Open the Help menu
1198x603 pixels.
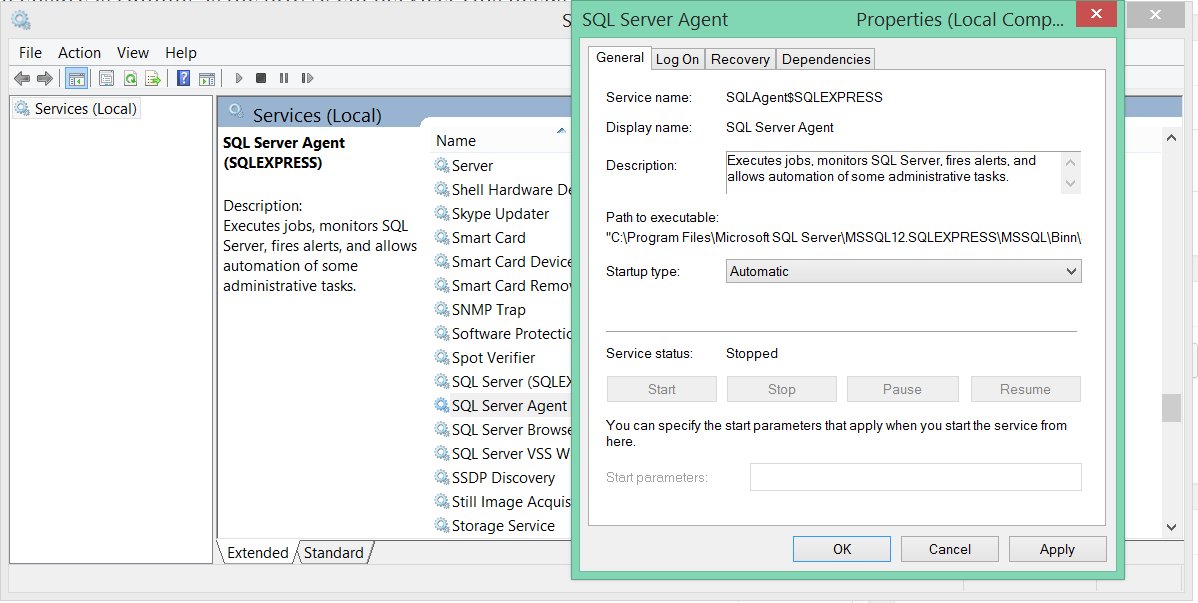tap(181, 53)
